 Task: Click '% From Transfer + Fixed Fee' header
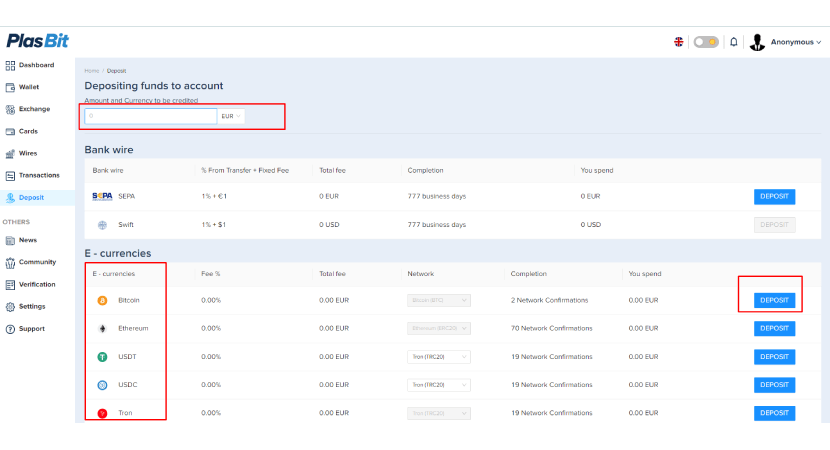(245, 170)
